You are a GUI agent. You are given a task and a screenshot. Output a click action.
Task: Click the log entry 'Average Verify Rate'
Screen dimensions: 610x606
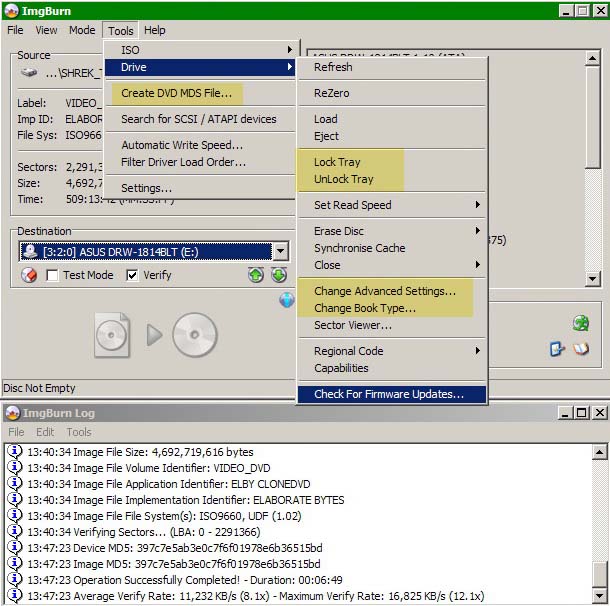coord(256,595)
